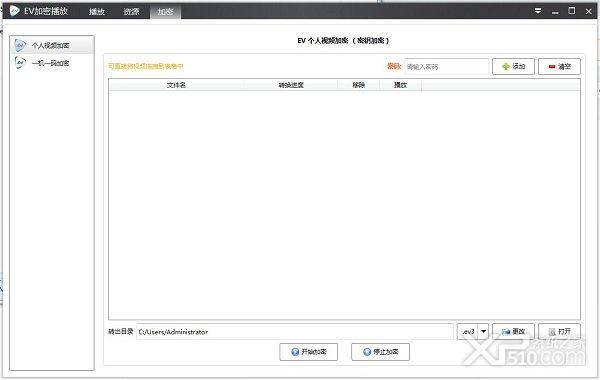The image size is (600, 380).
Task: Click the 播放 column header in the table
Action: pos(400,85)
